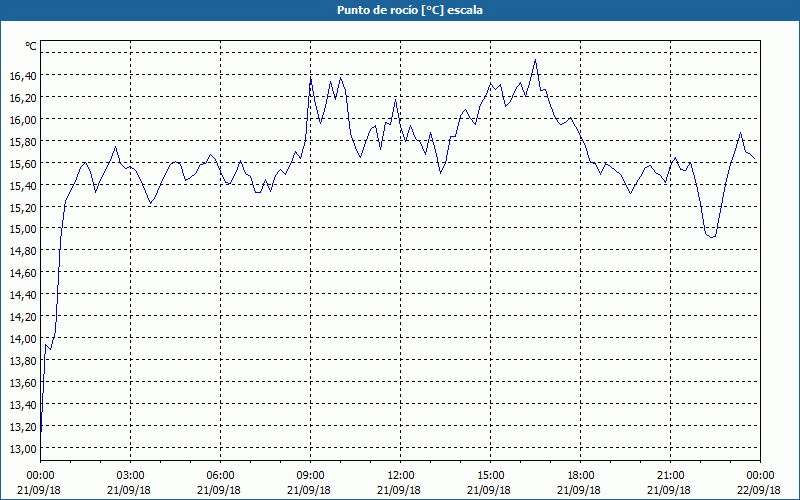Click the °C unit label
The image size is (800, 500).
coord(31,46)
